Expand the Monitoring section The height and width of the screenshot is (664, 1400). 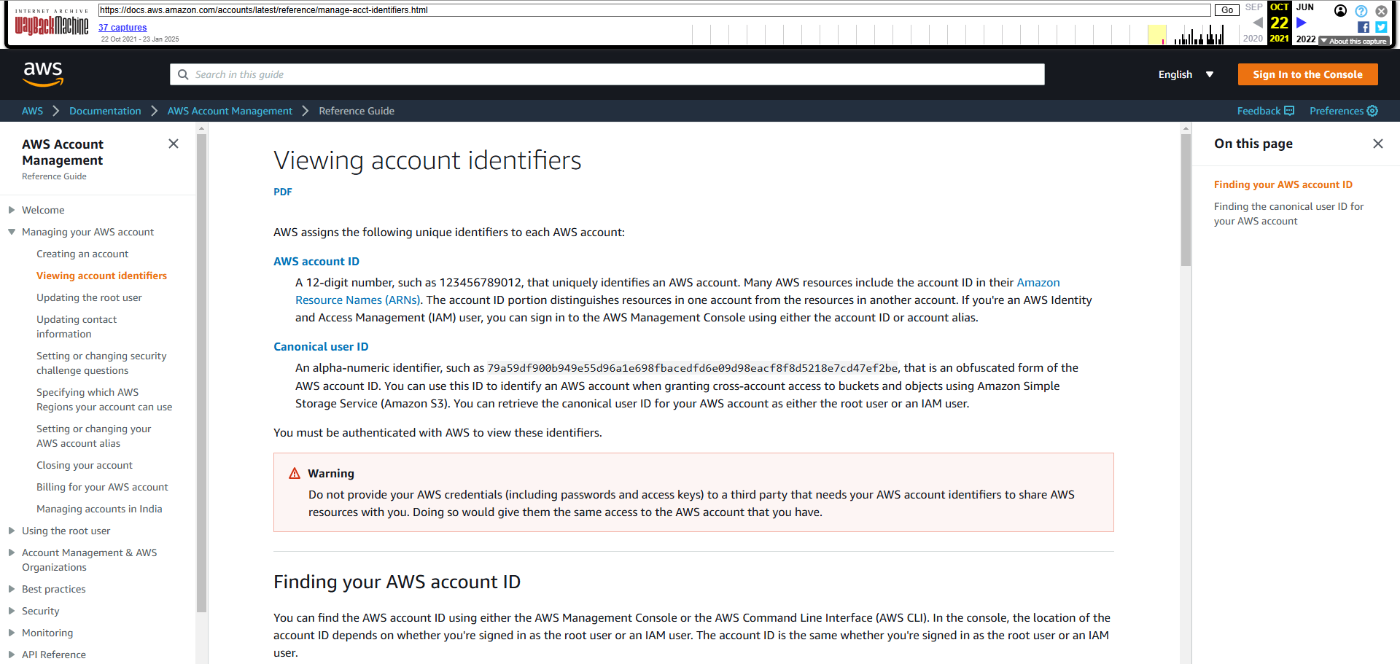click(11, 633)
